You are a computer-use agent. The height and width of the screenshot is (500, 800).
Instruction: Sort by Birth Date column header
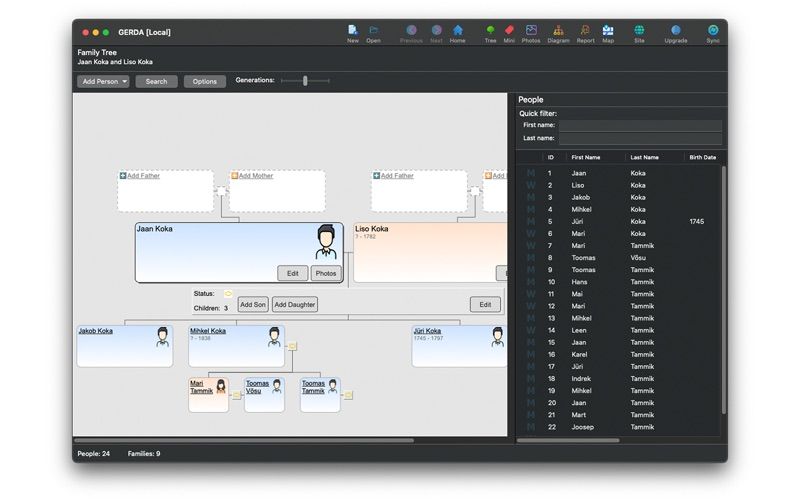tap(703, 158)
